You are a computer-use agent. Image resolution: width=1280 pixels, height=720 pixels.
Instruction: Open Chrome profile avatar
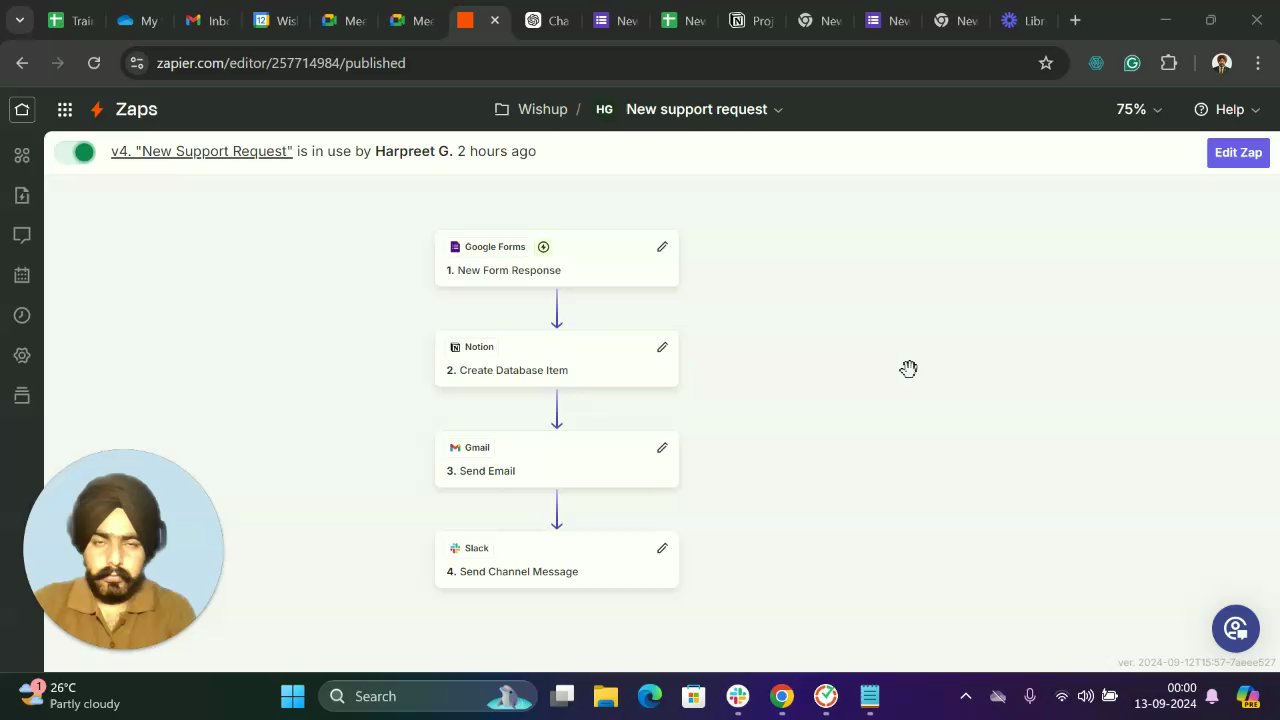1221,63
